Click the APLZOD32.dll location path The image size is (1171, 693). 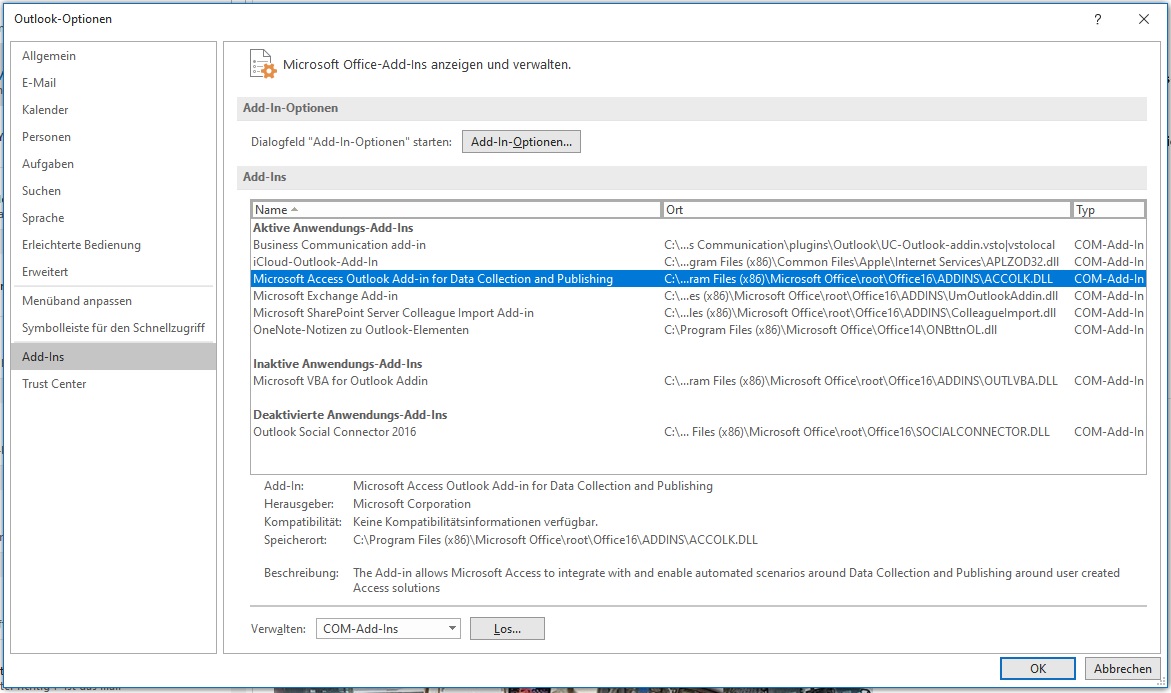[861, 261]
